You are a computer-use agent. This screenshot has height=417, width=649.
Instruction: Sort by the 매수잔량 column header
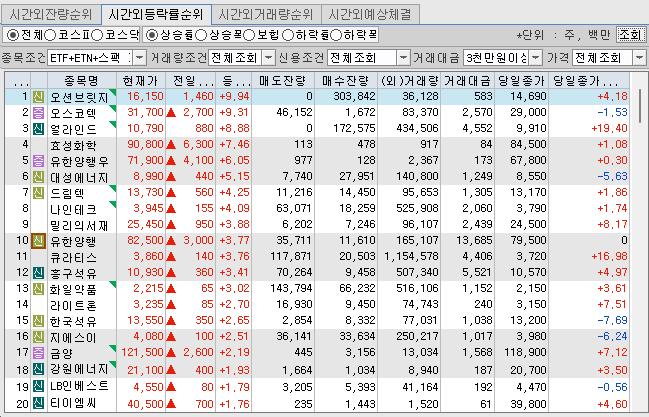346,81
